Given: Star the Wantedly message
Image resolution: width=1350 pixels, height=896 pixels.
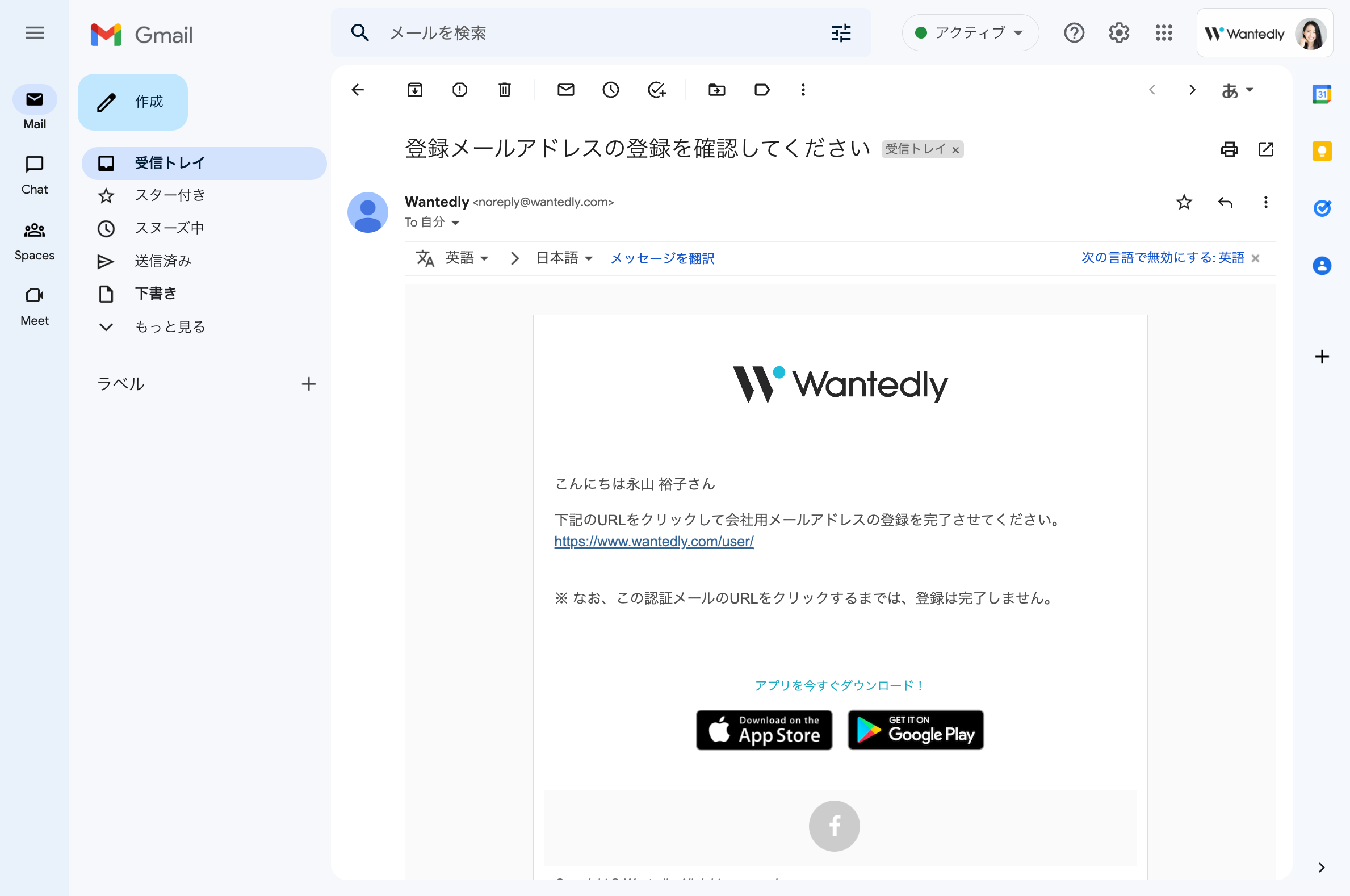Looking at the screenshot, I should pyautogui.click(x=1184, y=202).
